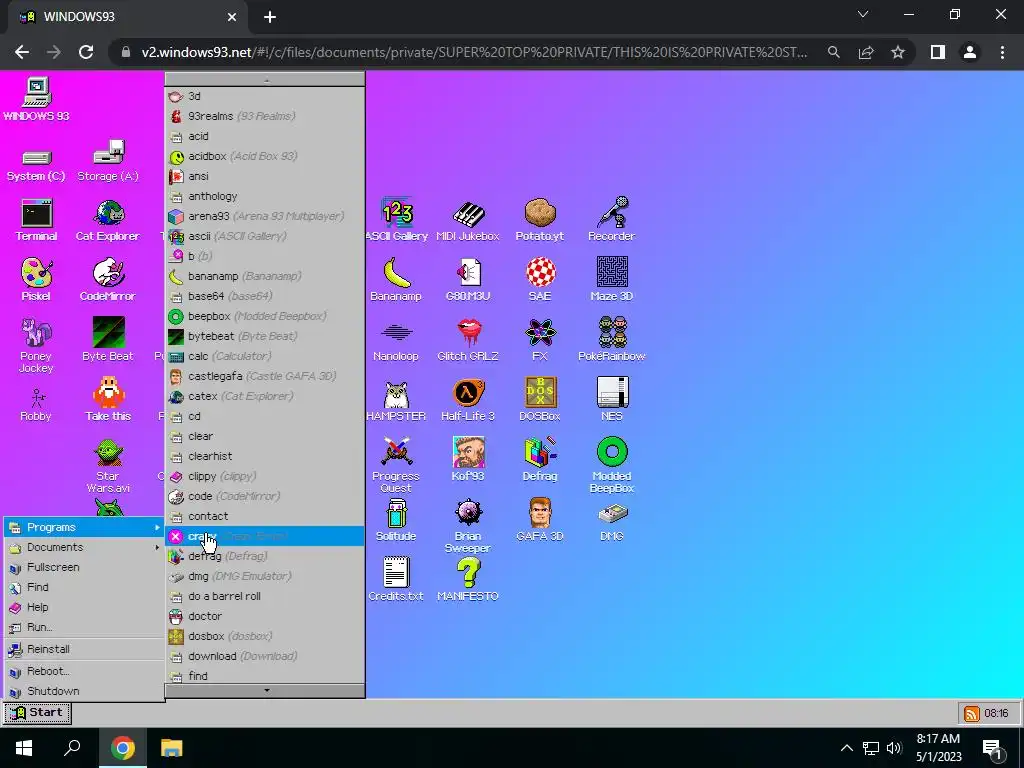
Task: Open the Credits.txt file icon
Action: pos(396,579)
